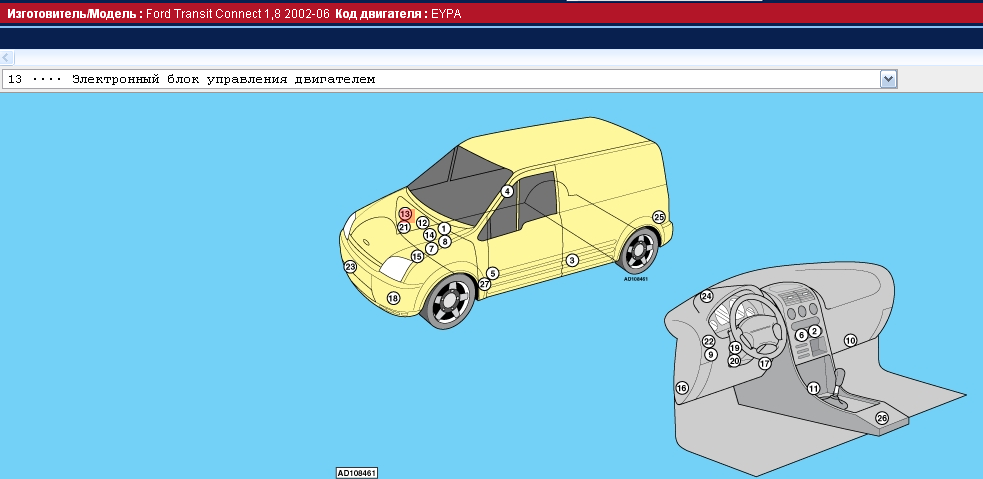Click marker 16 on the dashboard lower left
Viewport: 983px width, 479px height.
click(x=682, y=388)
